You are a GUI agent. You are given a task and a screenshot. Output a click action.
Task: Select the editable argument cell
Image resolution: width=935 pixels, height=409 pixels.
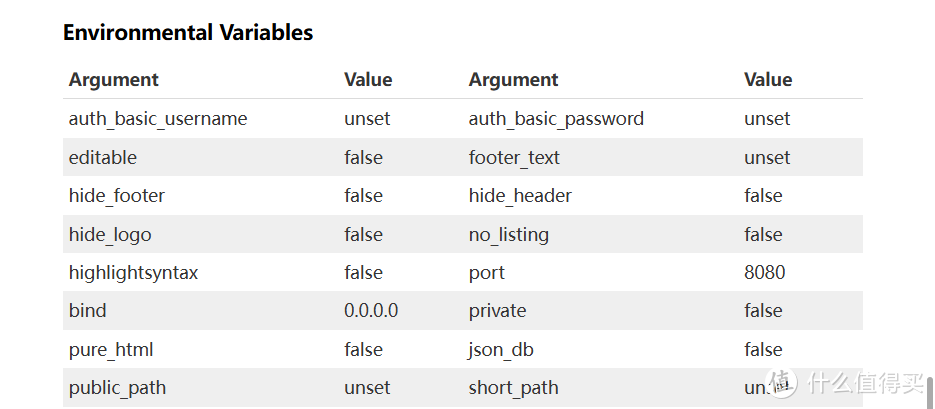click(x=103, y=157)
